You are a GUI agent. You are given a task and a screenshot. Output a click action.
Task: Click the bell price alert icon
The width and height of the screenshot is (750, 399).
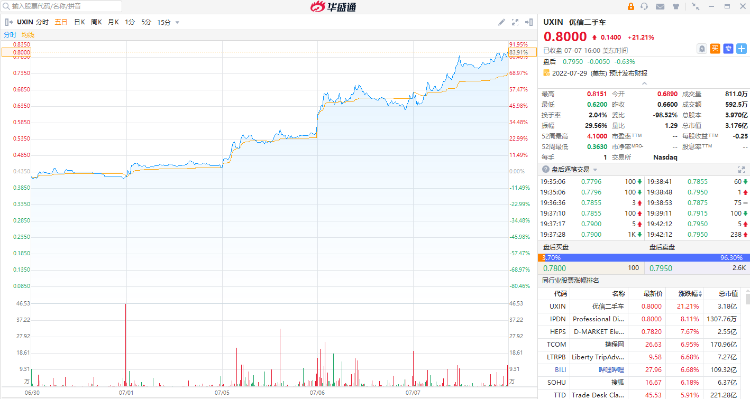click(701, 48)
